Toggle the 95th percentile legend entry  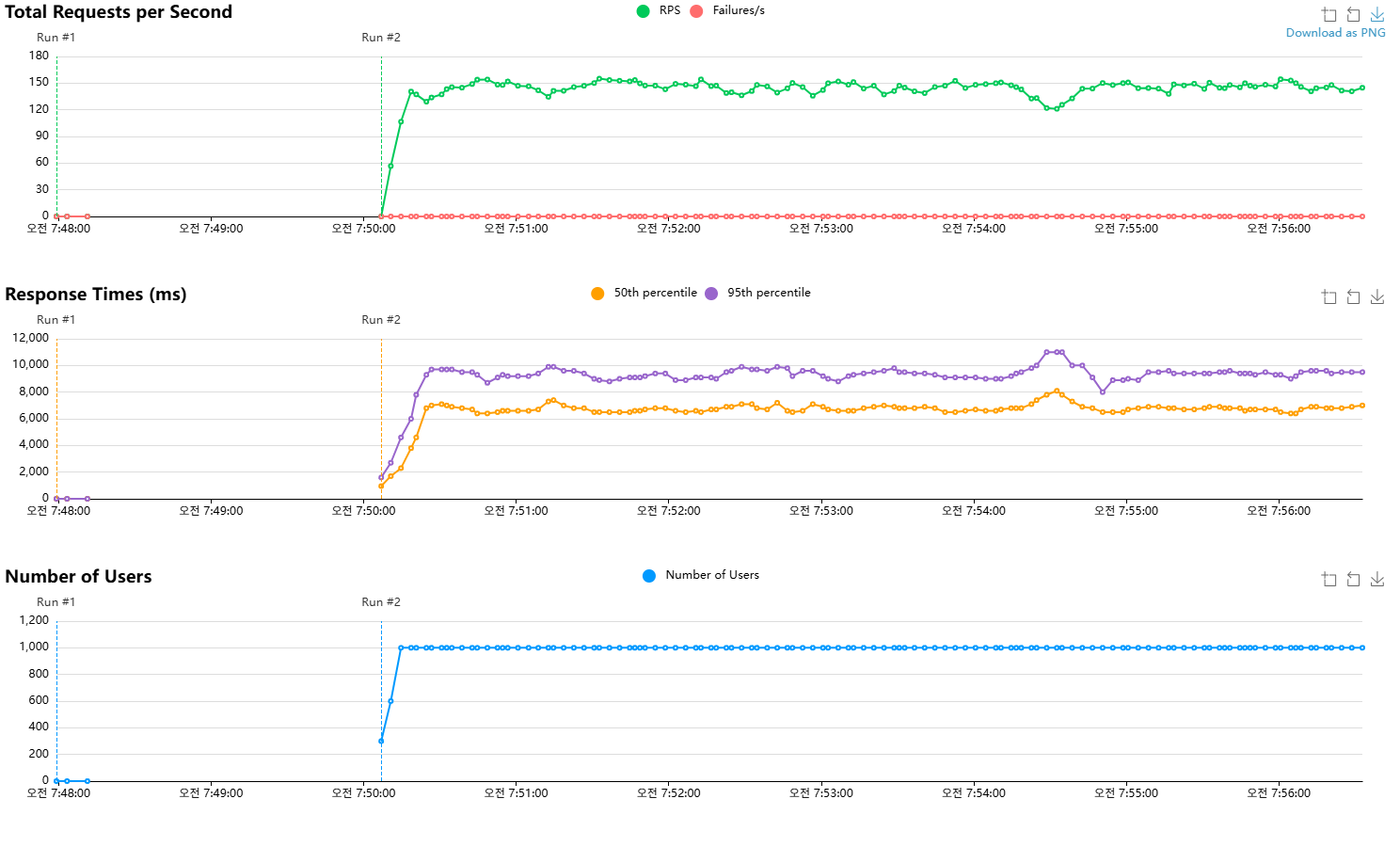pos(758,293)
